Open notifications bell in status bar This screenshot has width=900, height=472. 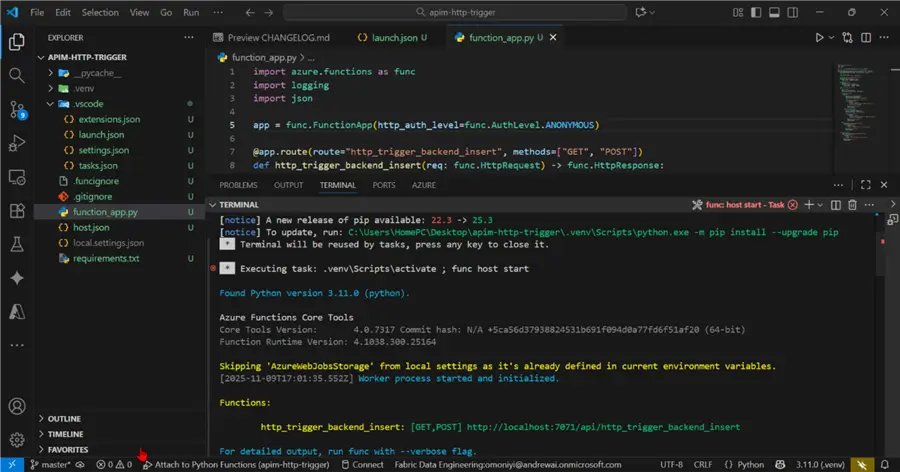(885, 465)
